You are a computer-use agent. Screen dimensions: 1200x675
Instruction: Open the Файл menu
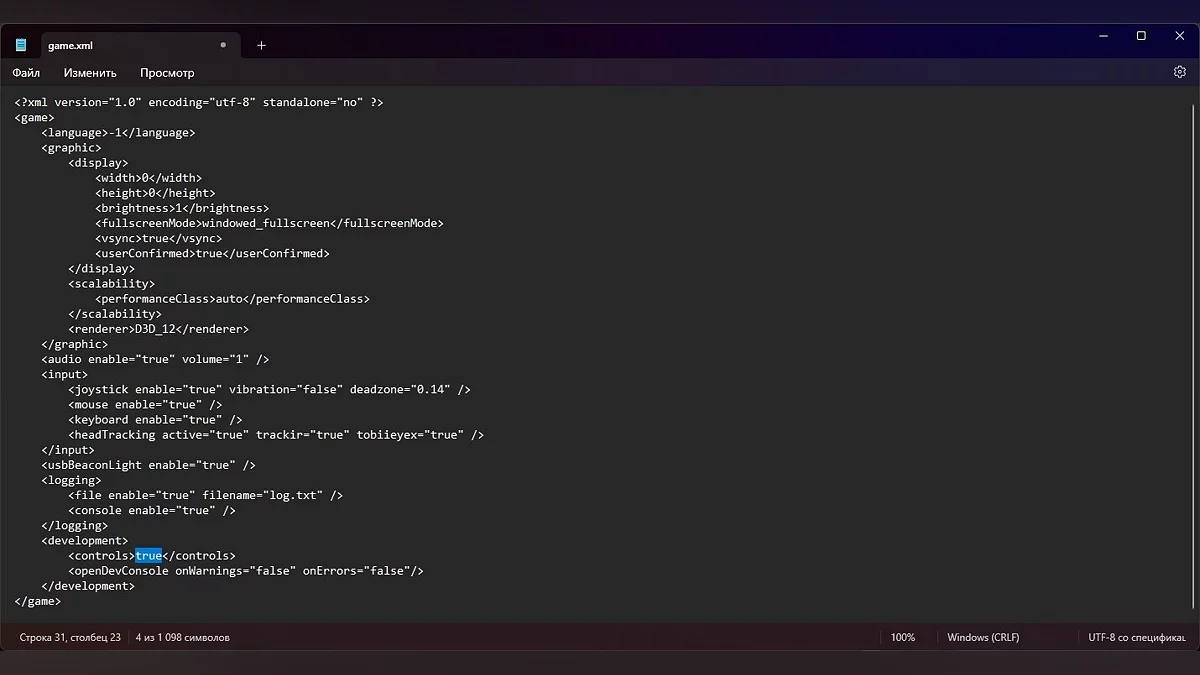(26, 73)
